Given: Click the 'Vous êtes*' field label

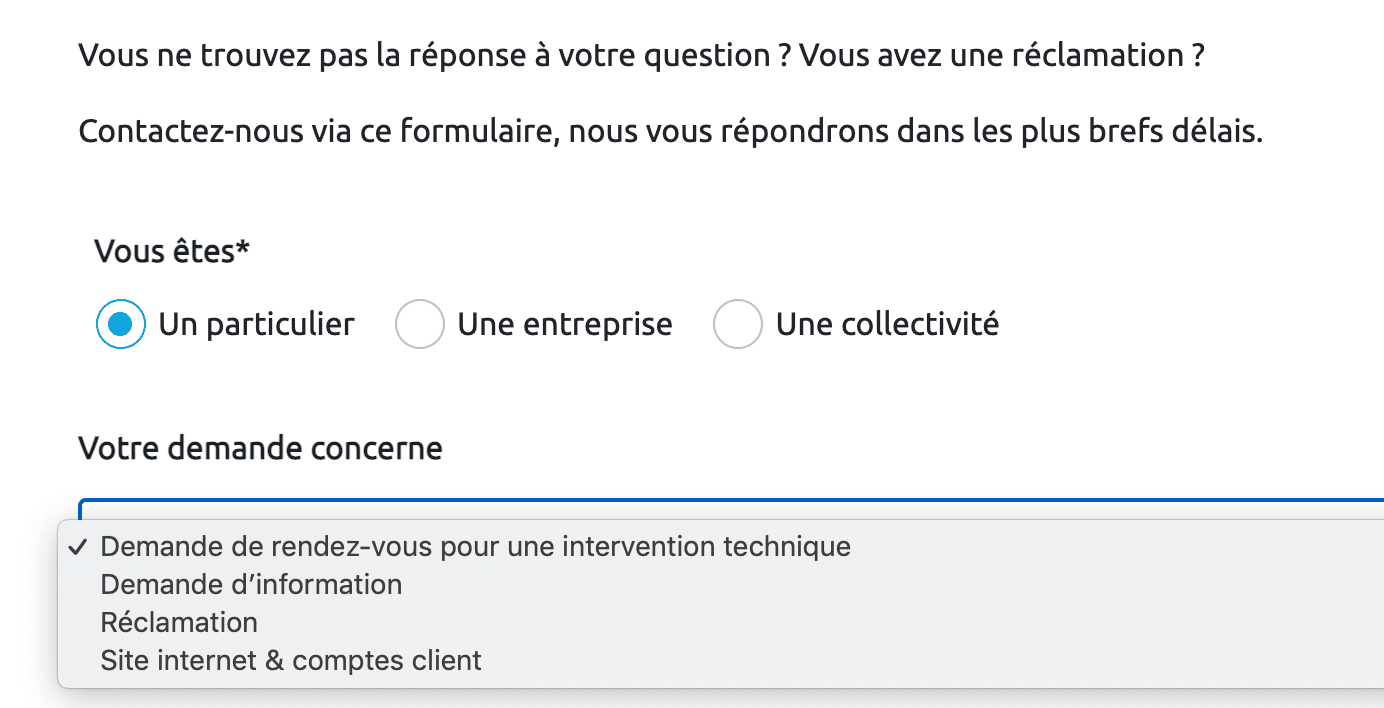Looking at the screenshot, I should (x=171, y=251).
